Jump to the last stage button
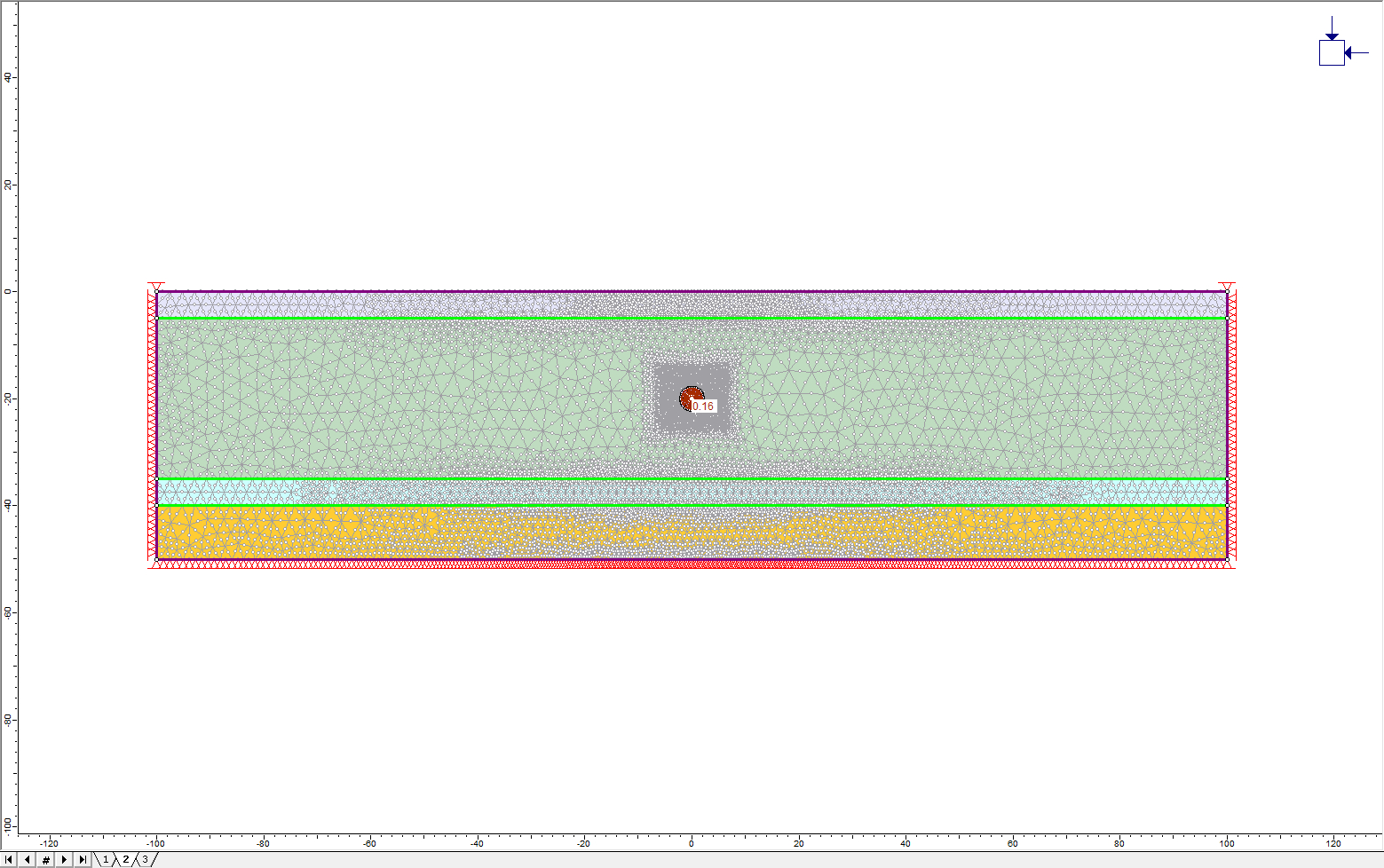Screen dimensions: 1384x868 83,859
